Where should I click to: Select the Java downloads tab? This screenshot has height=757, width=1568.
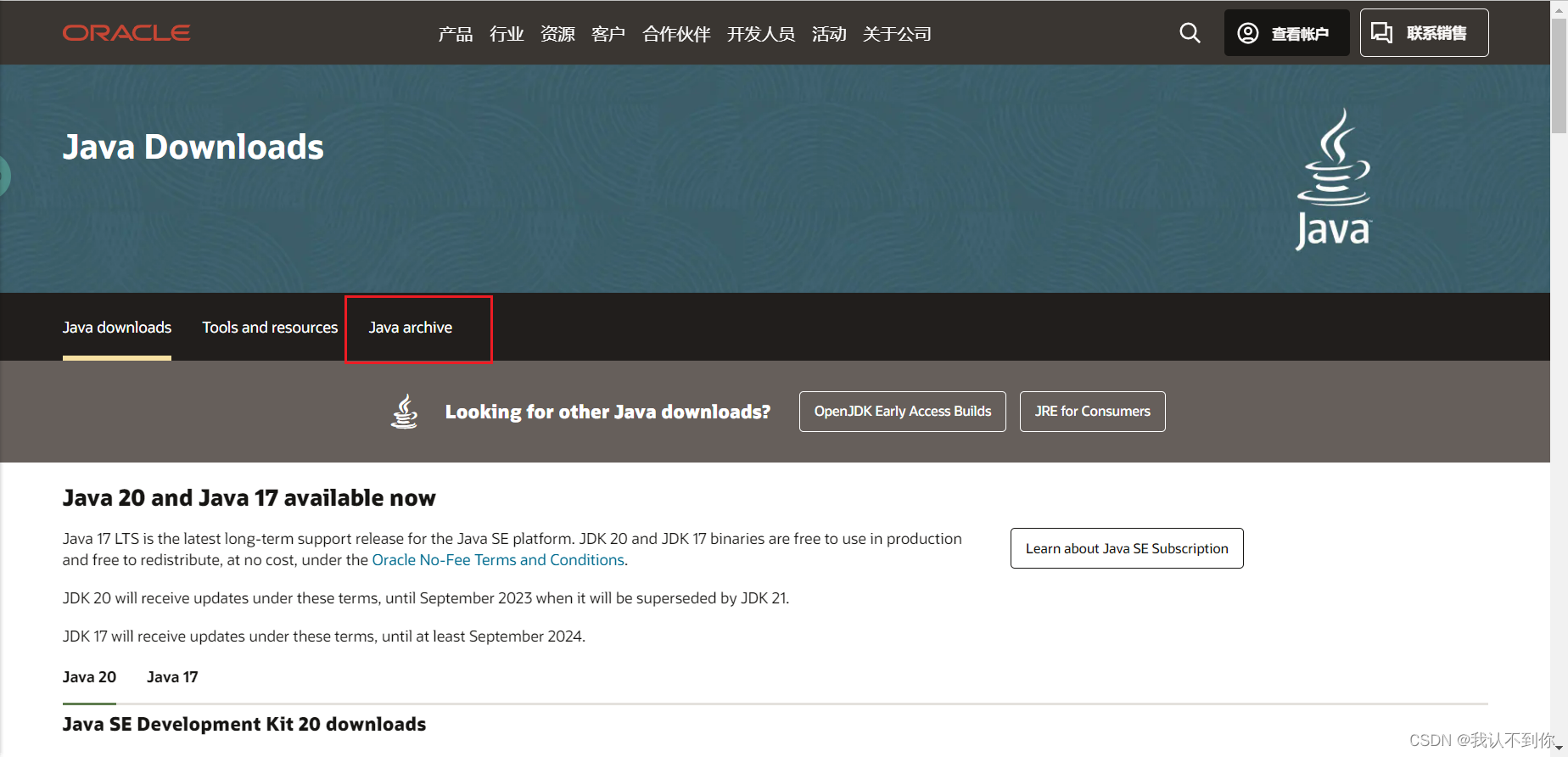[117, 328]
